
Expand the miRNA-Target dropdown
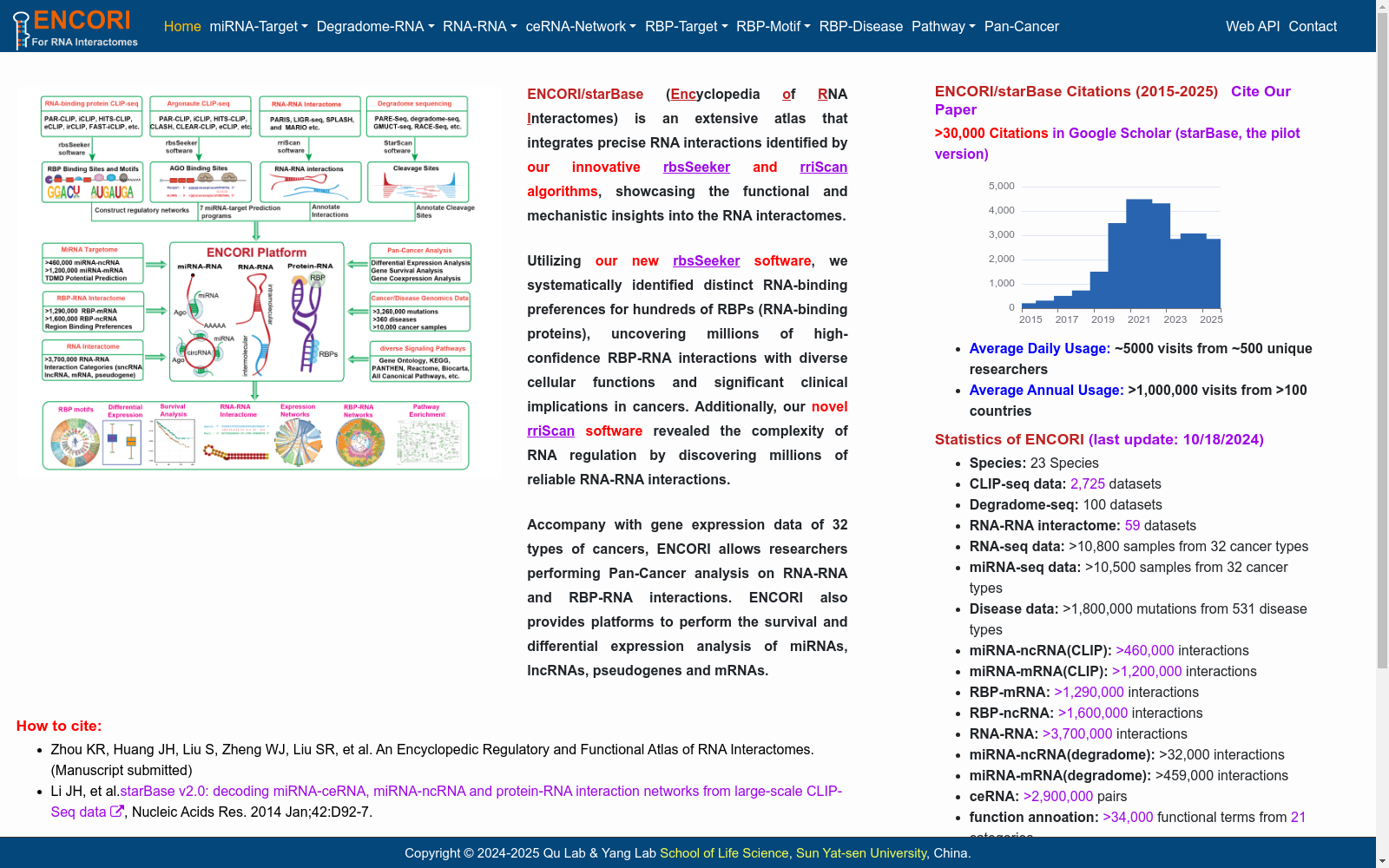pos(259,26)
